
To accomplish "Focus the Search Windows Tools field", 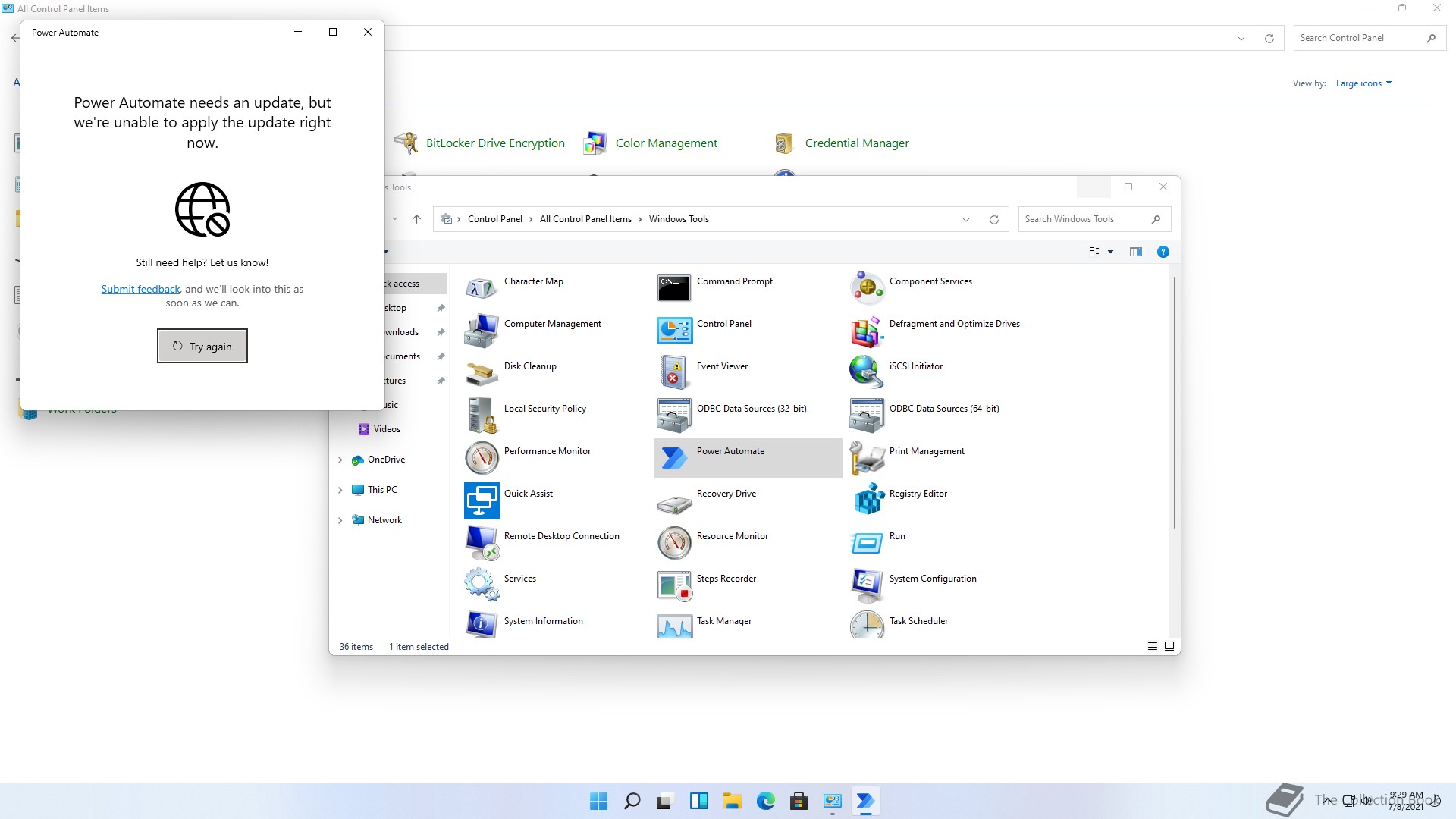I will click(1094, 219).
